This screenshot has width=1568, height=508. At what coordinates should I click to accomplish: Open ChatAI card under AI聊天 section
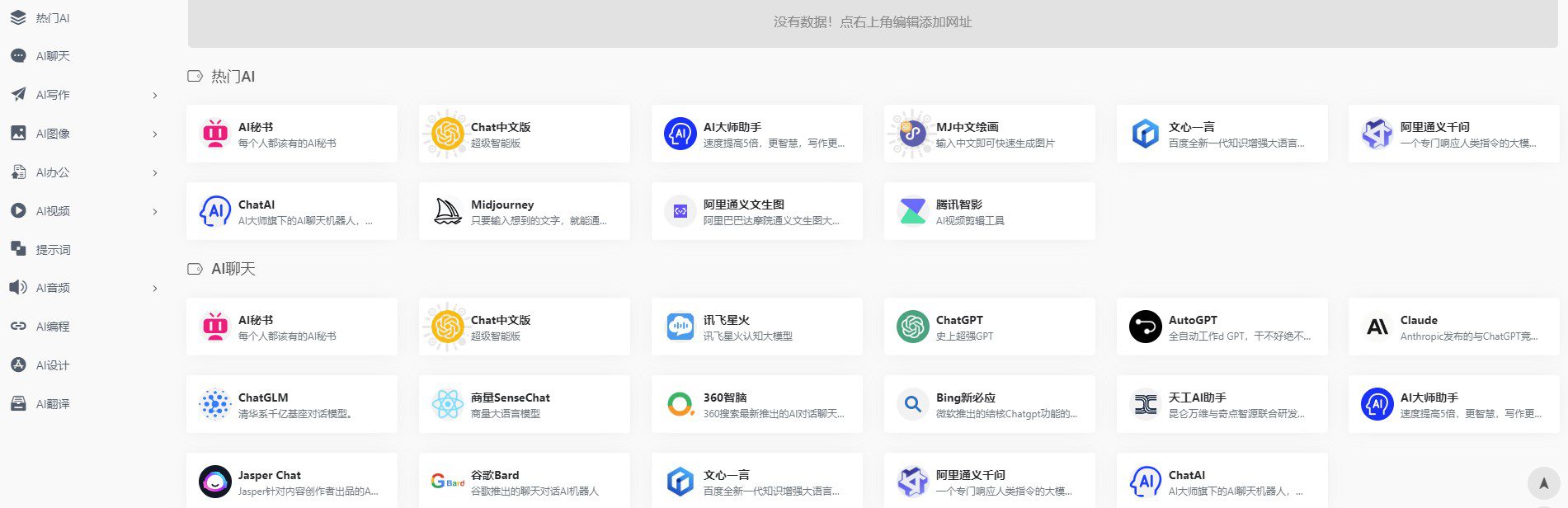(1222, 480)
